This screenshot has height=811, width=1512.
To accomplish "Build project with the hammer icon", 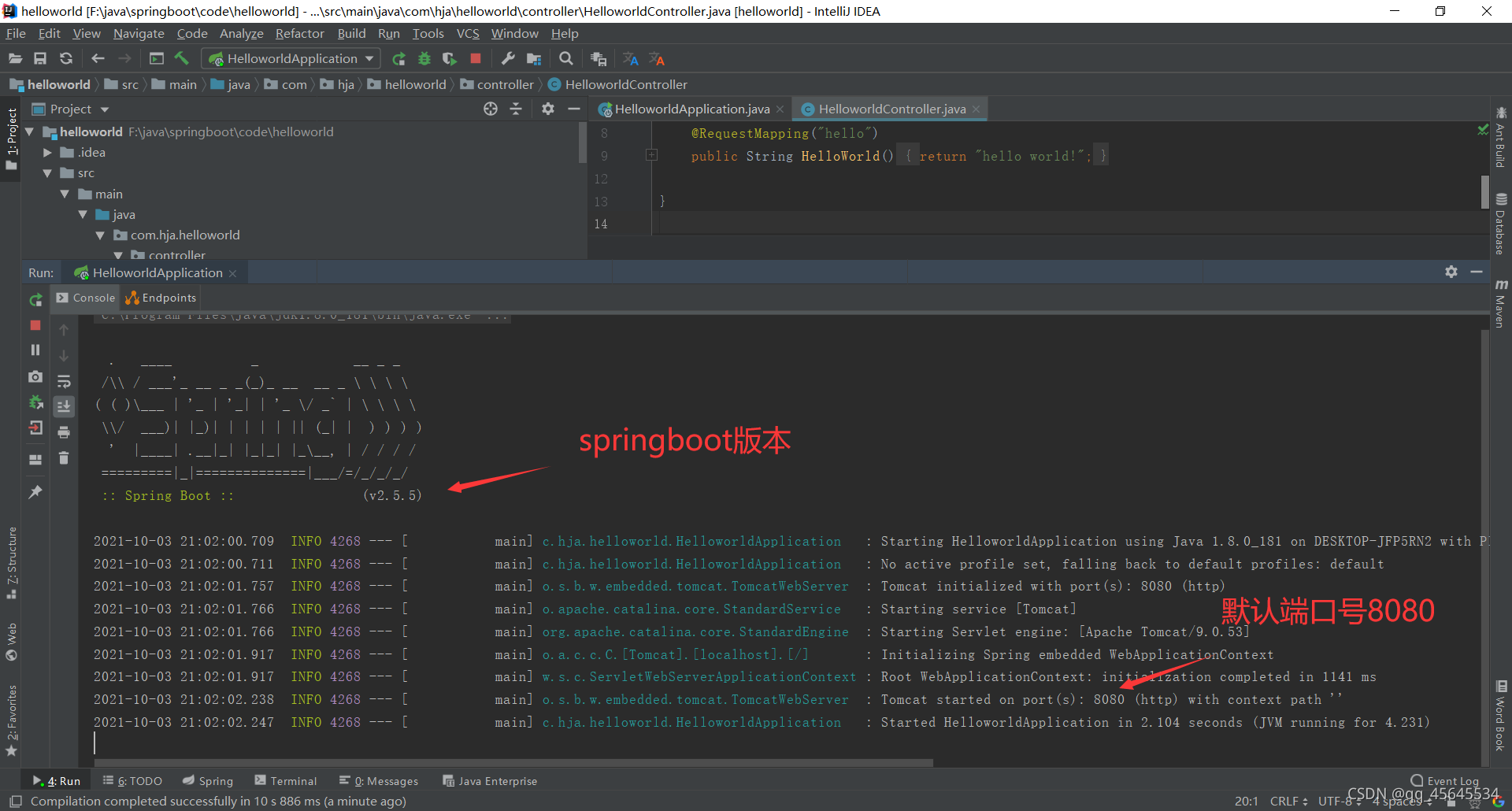I will point(182,59).
